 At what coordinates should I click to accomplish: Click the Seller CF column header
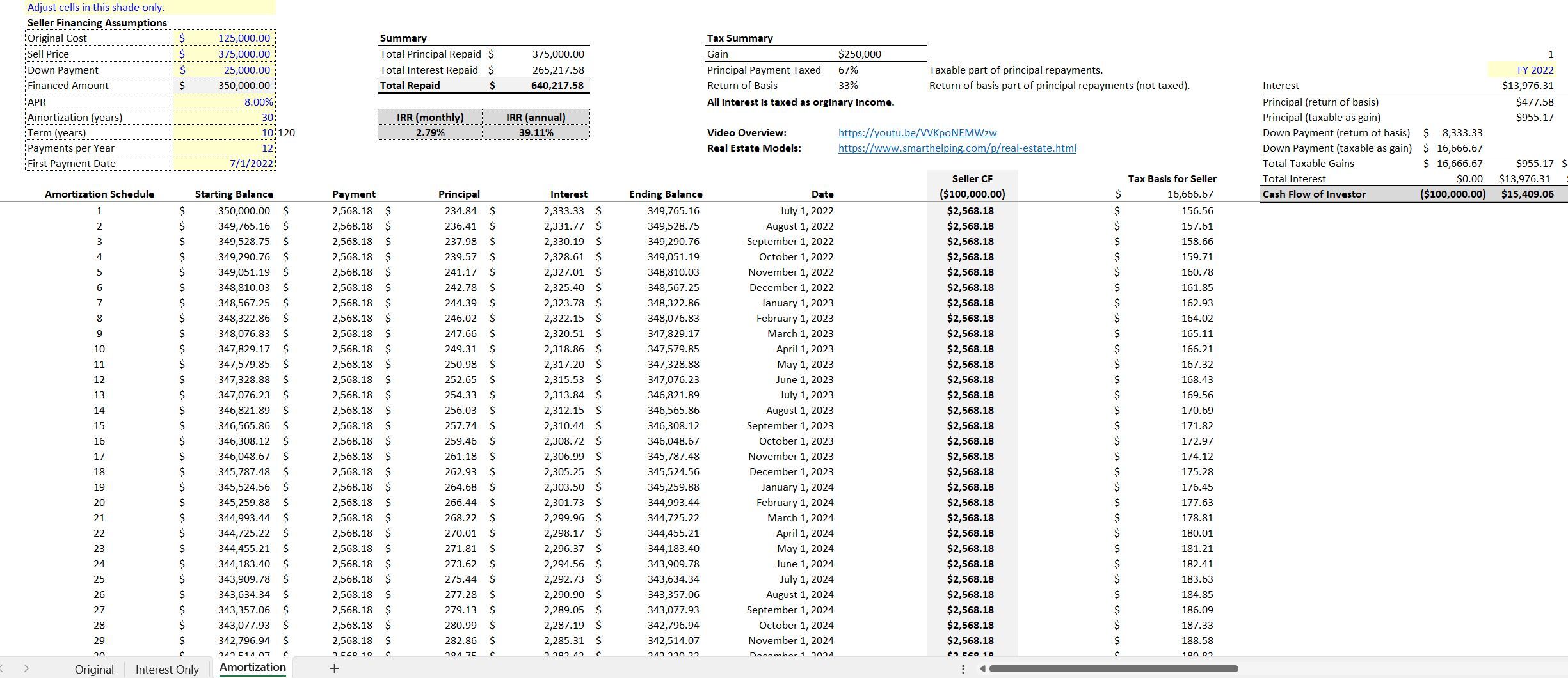[972, 178]
